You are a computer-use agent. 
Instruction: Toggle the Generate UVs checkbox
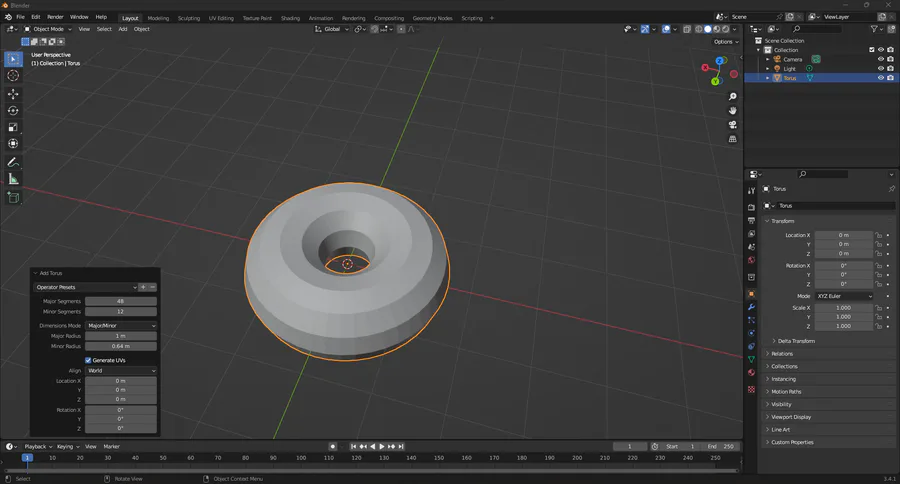coord(88,361)
